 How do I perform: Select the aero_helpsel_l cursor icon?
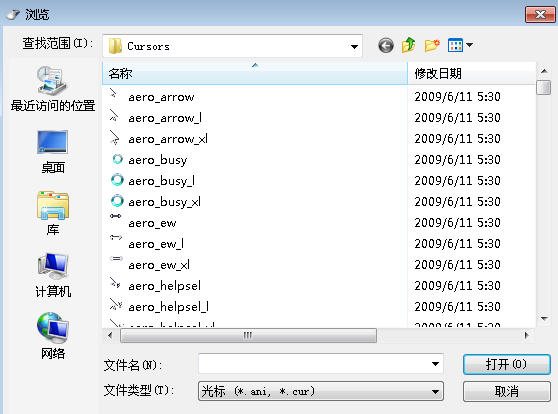116,304
